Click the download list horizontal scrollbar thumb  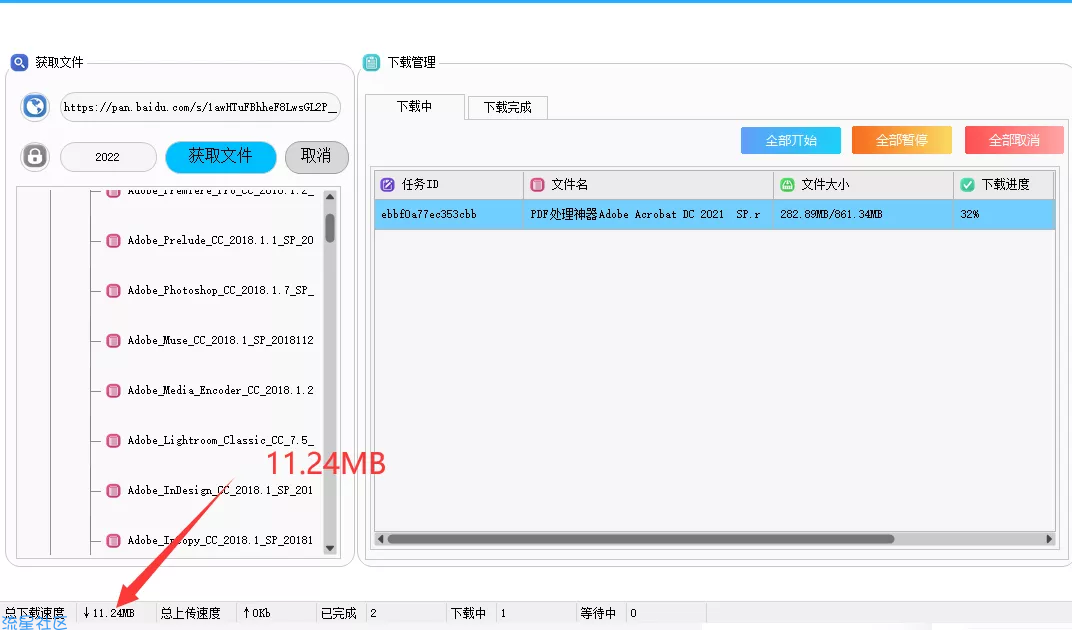(641, 539)
